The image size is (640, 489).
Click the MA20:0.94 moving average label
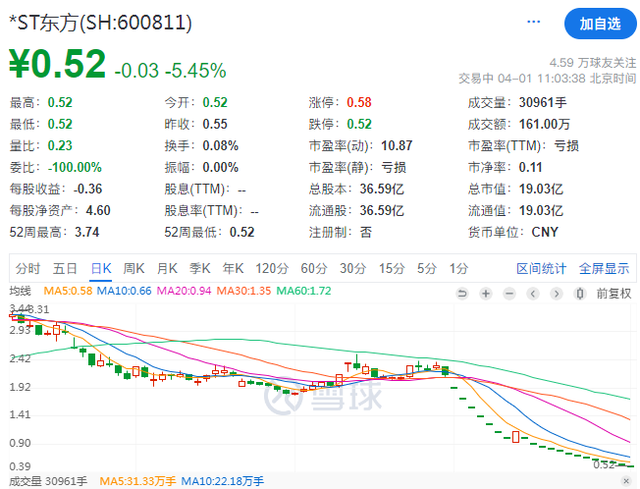point(184,291)
